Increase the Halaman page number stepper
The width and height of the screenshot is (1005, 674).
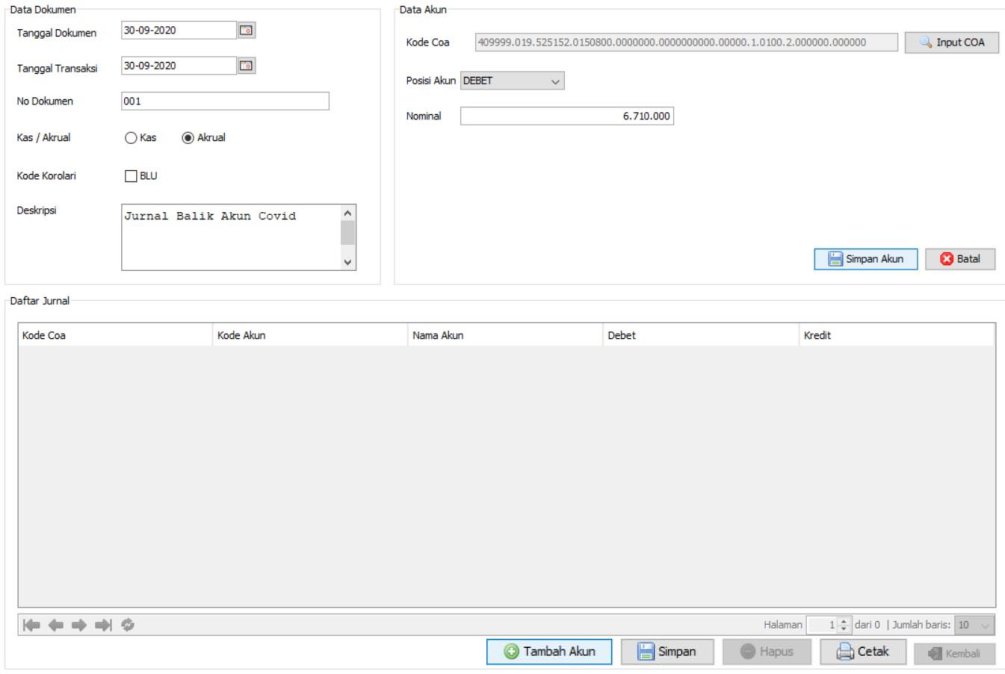[x=845, y=621]
